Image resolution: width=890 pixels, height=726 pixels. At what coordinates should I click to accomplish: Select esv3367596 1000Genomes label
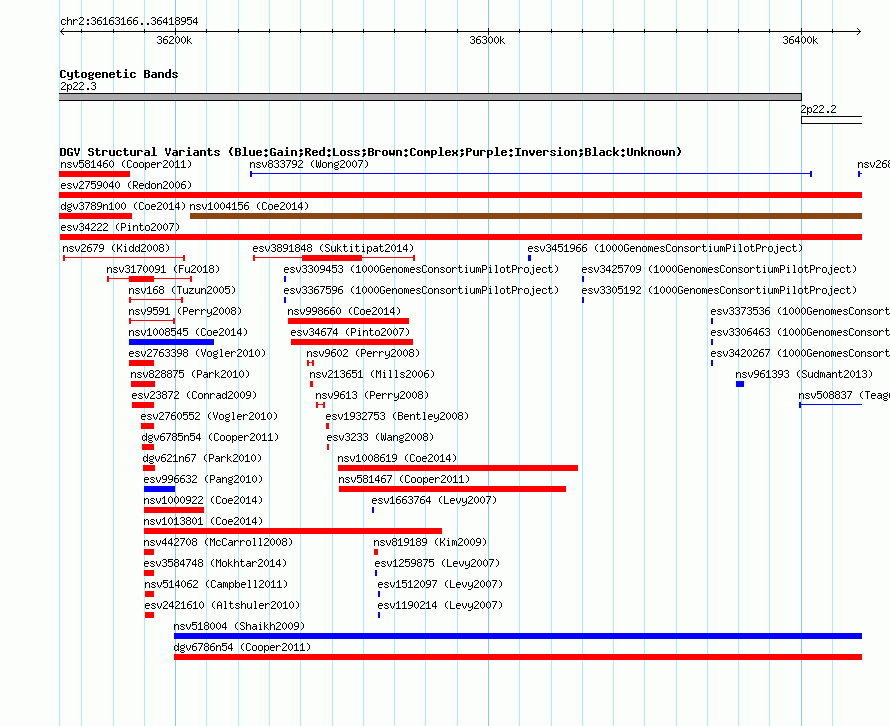(x=421, y=291)
